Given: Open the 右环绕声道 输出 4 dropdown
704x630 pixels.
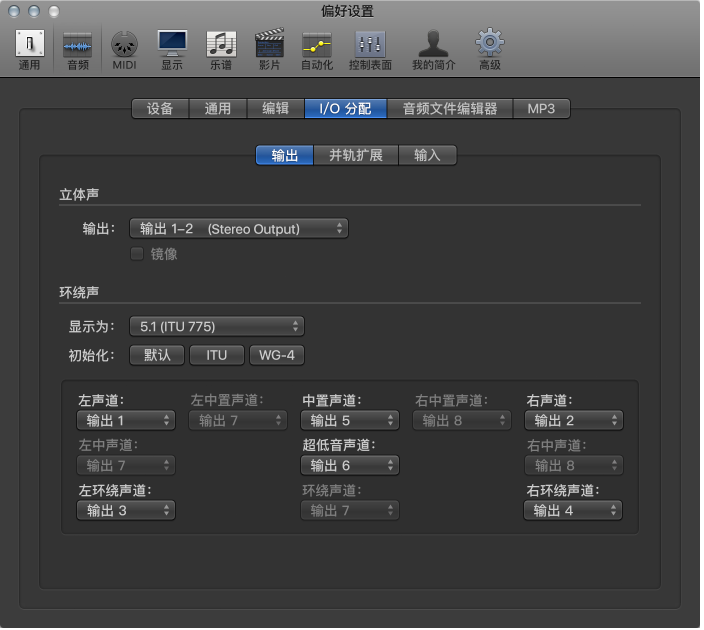Looking at the screenshot, I should click(x=573, y=511).
